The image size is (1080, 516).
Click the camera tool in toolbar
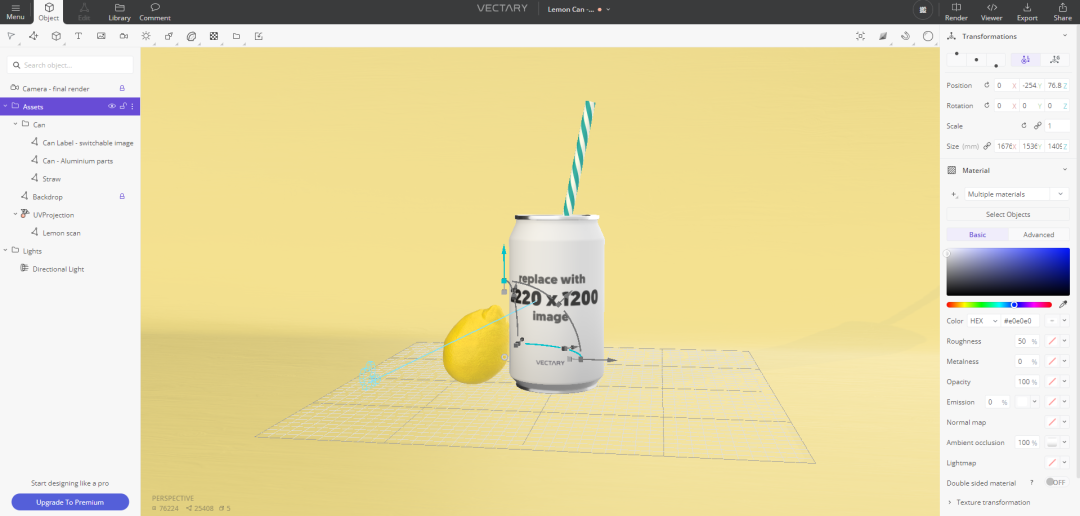coord(123,36)
